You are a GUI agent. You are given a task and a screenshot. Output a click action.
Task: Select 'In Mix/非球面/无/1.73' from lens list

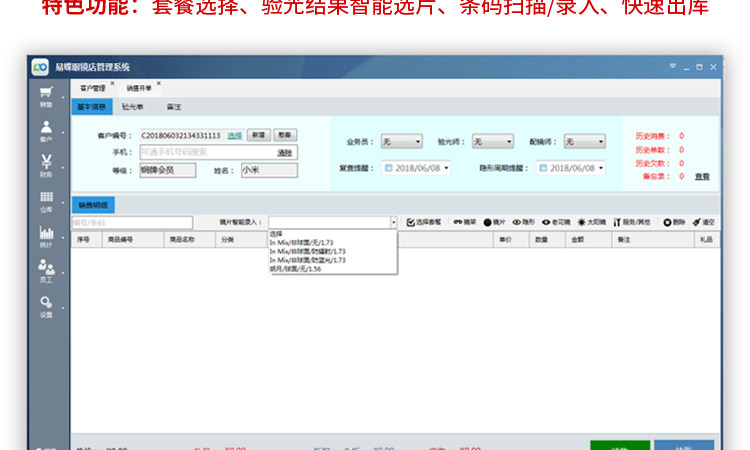click(x=301, y=242)
